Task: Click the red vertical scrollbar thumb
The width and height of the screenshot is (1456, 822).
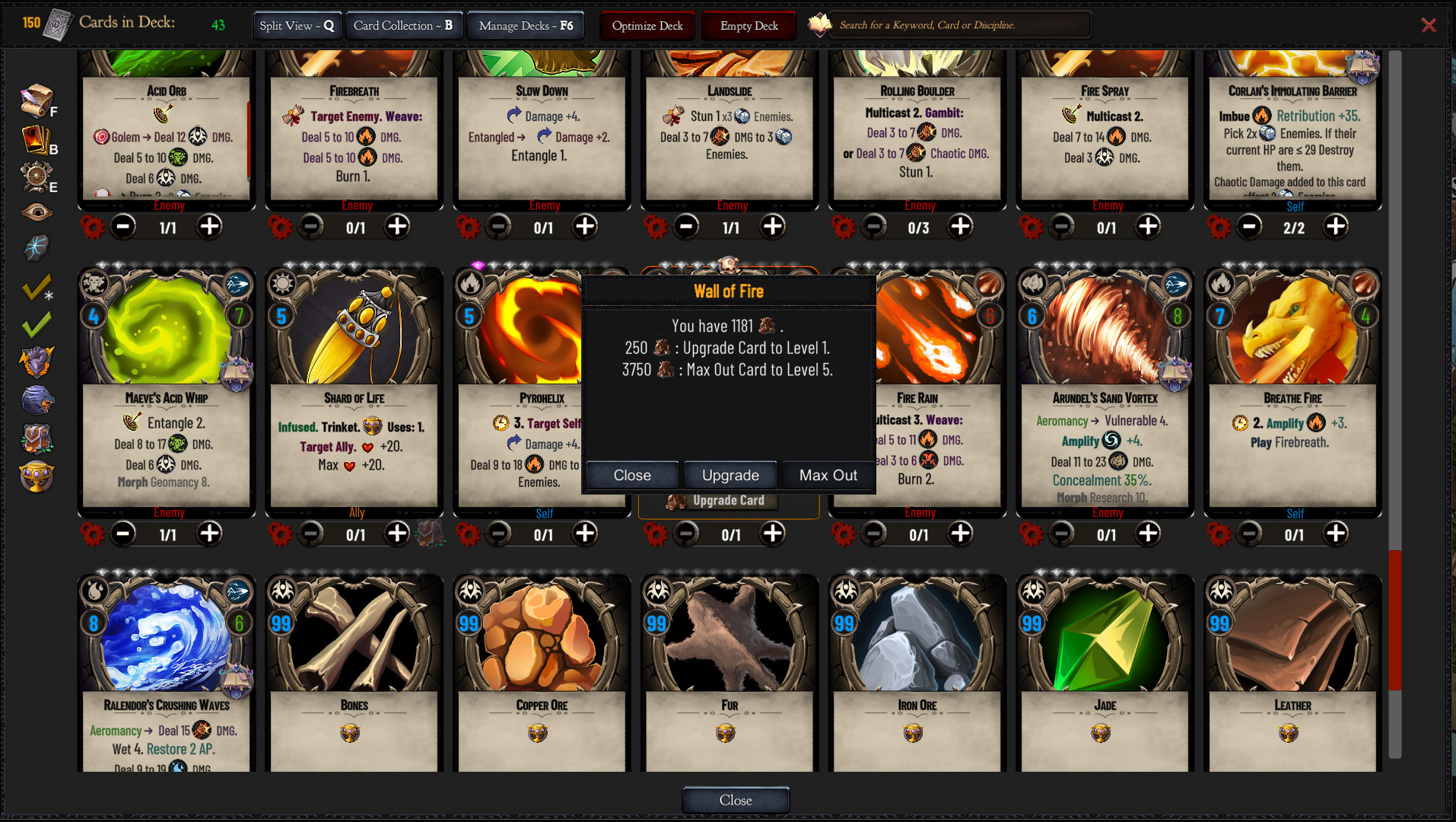Action: (1394, 620)
